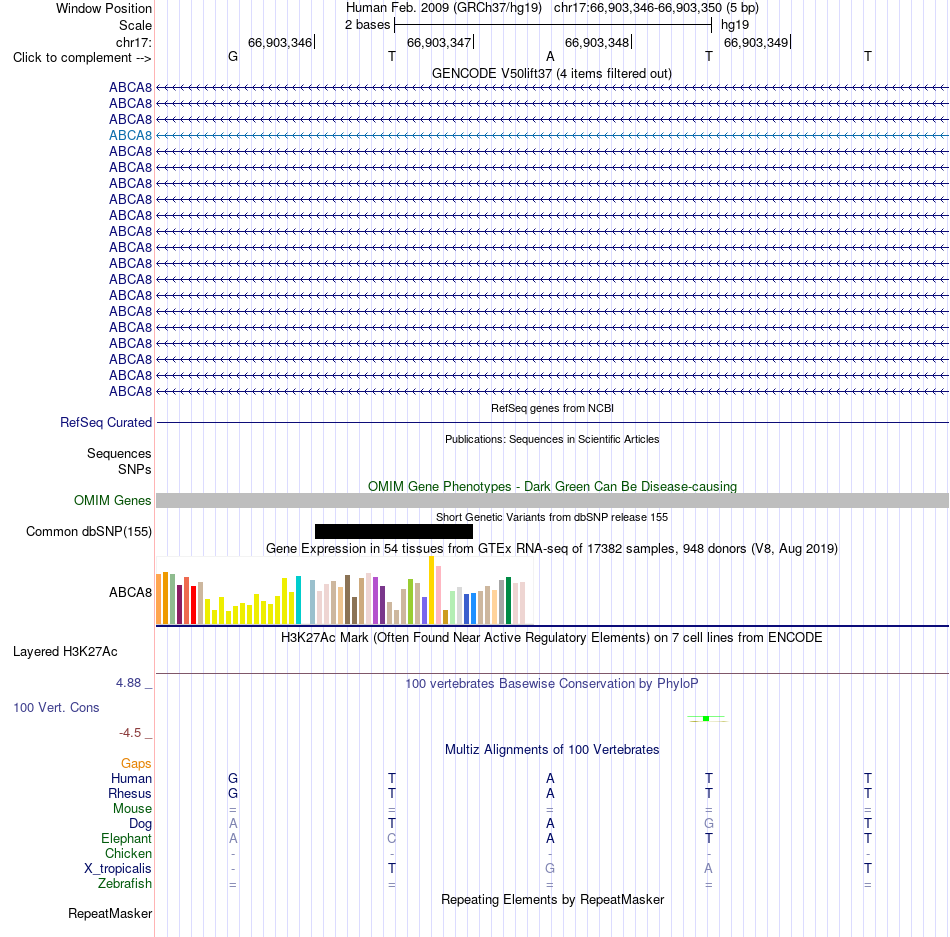Open H3K27Ac Mark ENCODE track title

tap(552, 637)
